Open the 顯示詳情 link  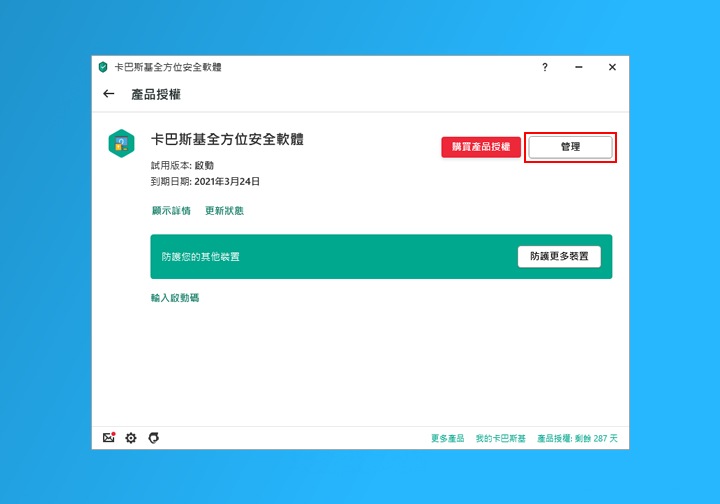pyautogui.click(x=171, y=211)
